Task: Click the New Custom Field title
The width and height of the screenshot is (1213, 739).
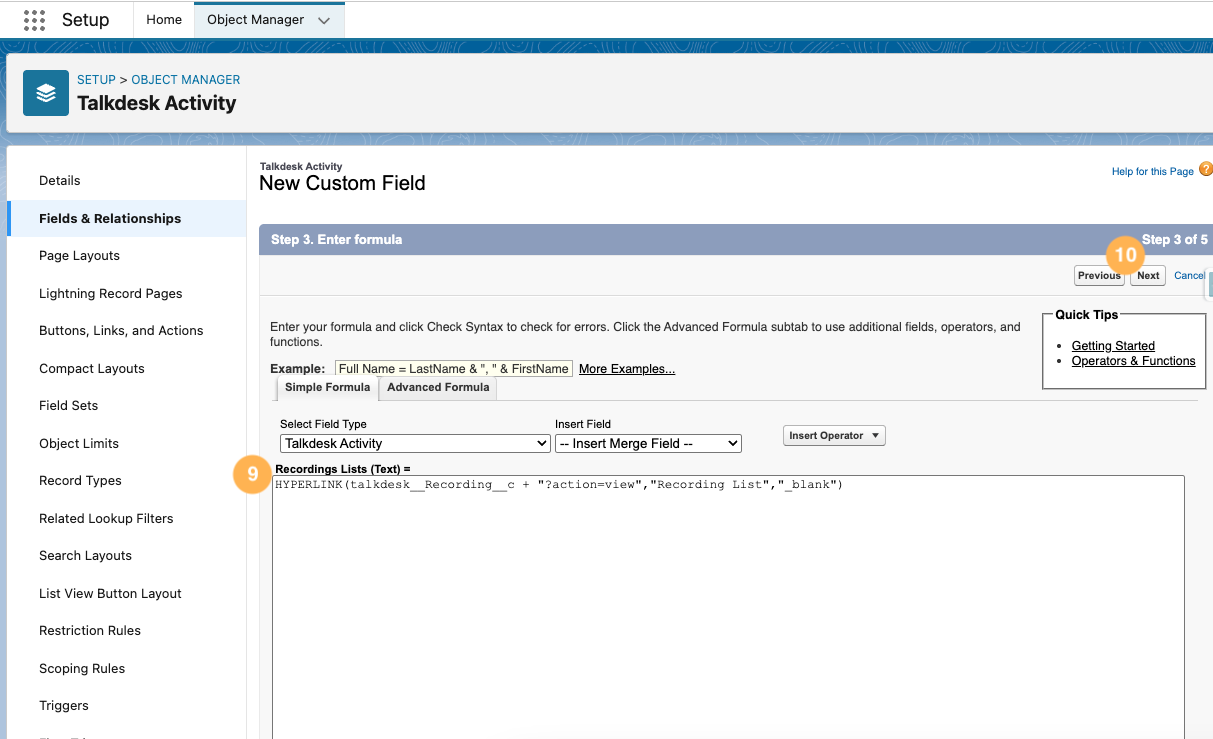Action: [342, 183]
